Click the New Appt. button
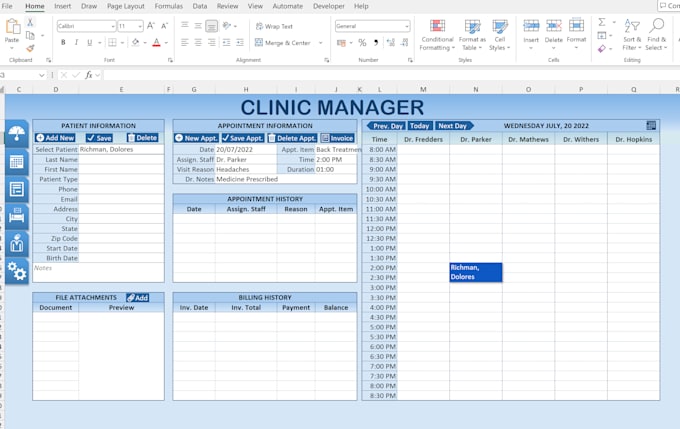The height and width of the screenshot is (429, 680). (196, 138)
